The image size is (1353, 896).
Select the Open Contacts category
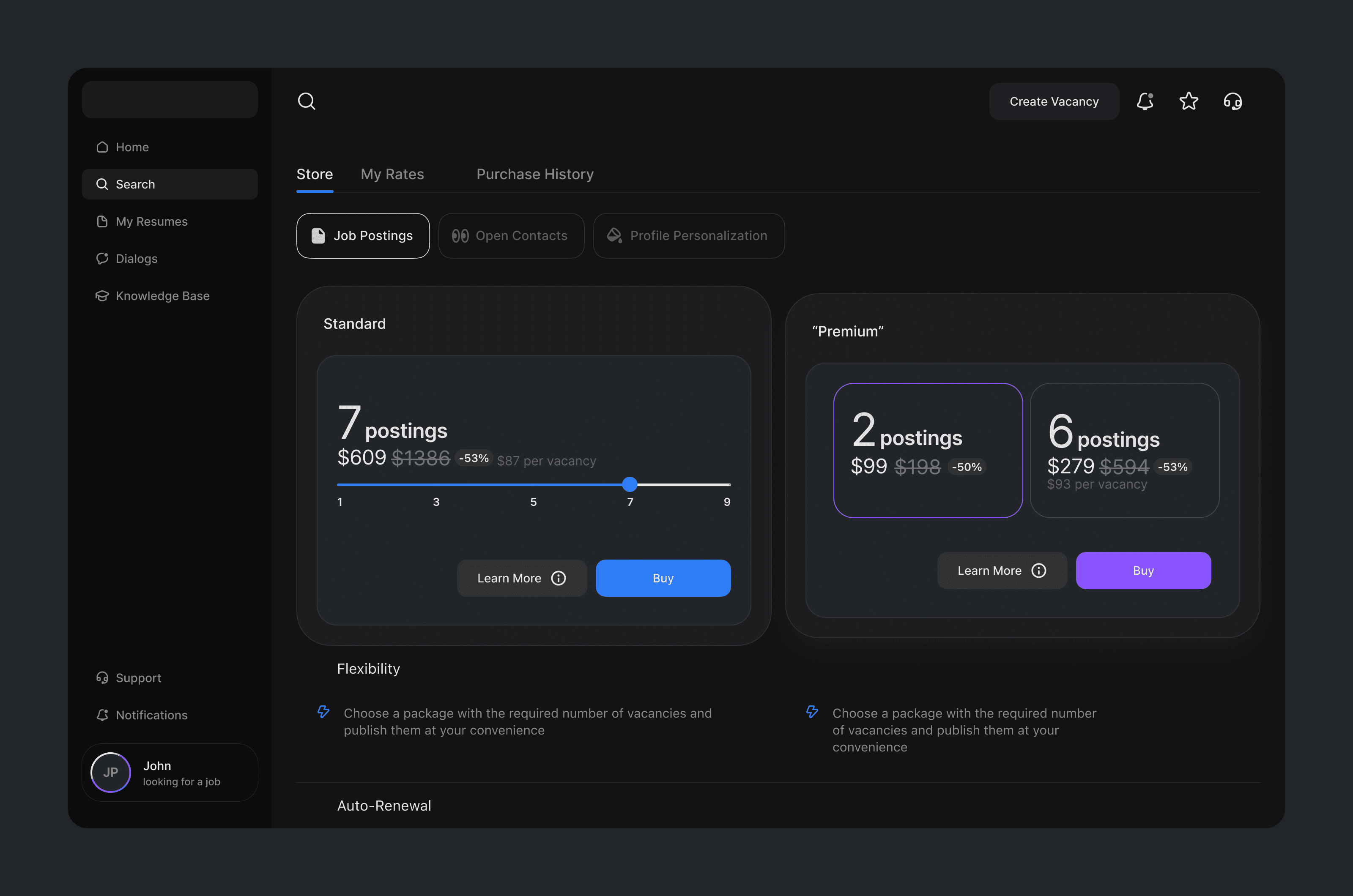511,236
